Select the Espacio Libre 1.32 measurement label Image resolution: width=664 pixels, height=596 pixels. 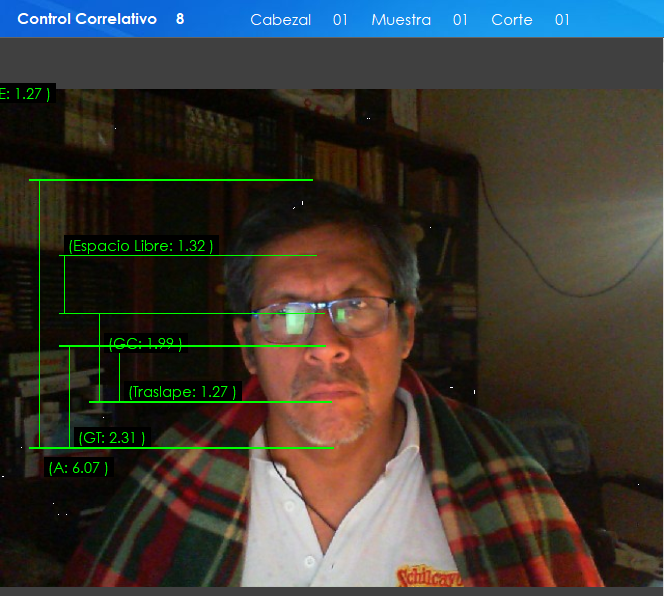(x=140, y=246)
